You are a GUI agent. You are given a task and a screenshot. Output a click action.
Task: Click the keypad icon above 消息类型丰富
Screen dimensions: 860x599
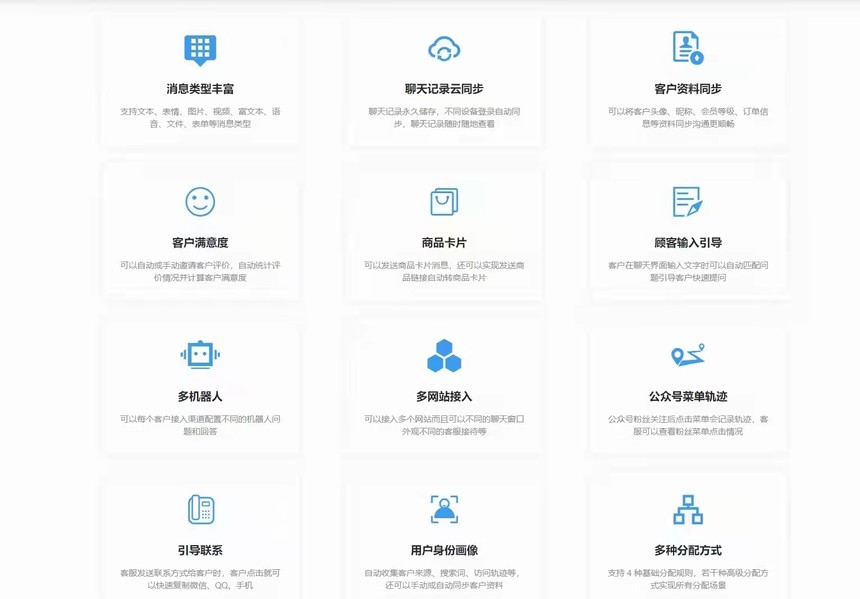200,49
